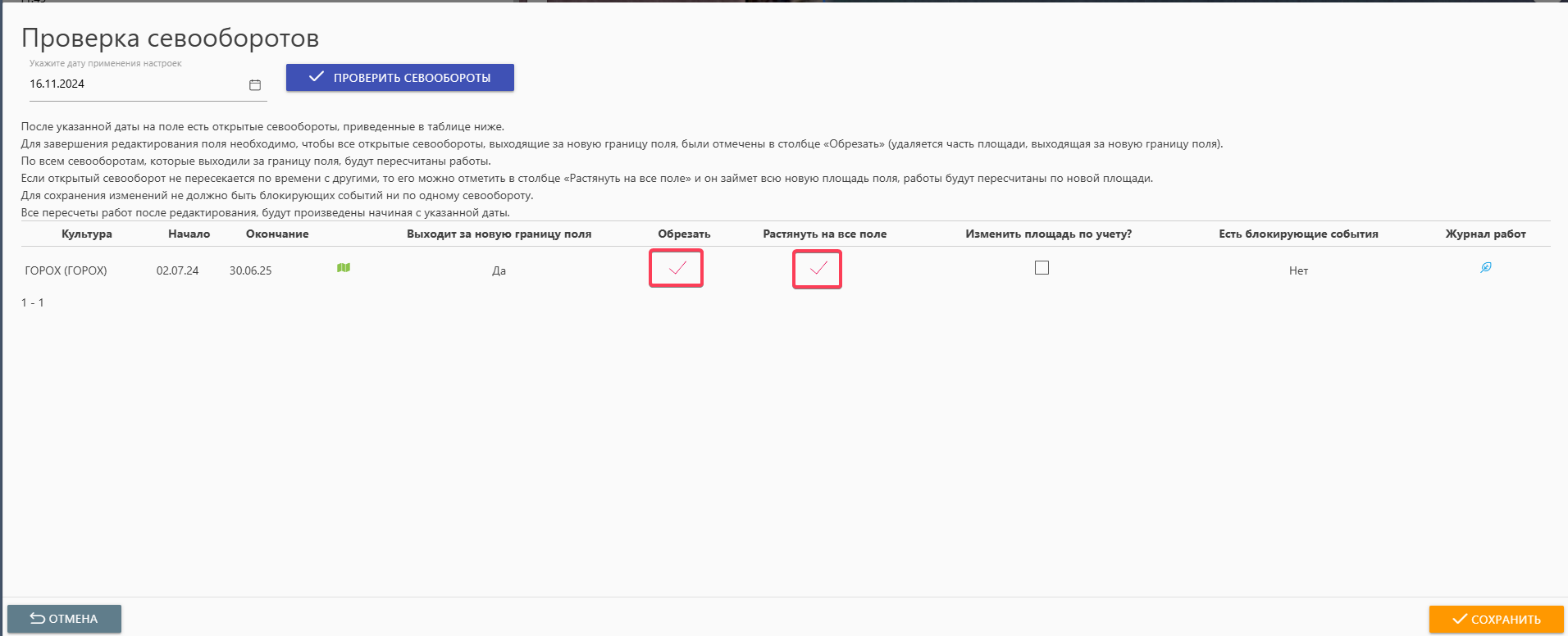The width and height of the screenshot is (1568, 636).
Task: Click the Выходит за новую границу поля header
Action: (x=499, y=234)
